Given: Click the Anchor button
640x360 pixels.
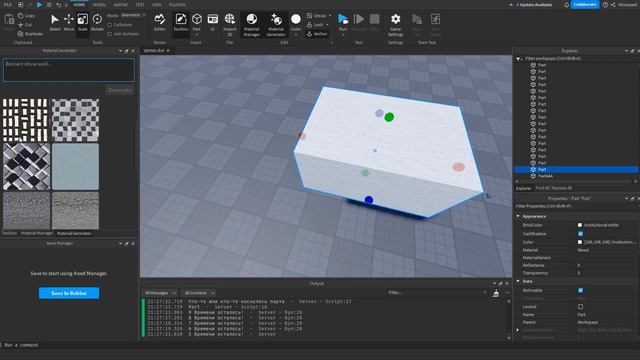Looking at the screenshot, I should (317, 34).
